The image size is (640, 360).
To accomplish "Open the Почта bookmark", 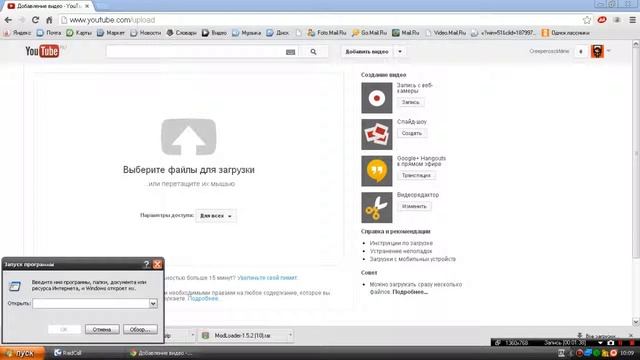I will [x=49, y=33].
